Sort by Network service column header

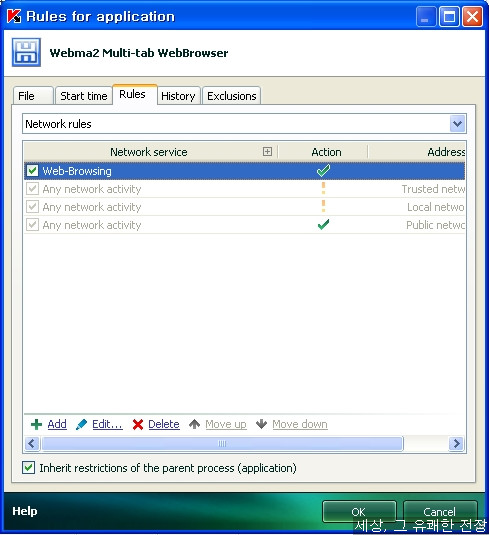click(x=149, y=152)
